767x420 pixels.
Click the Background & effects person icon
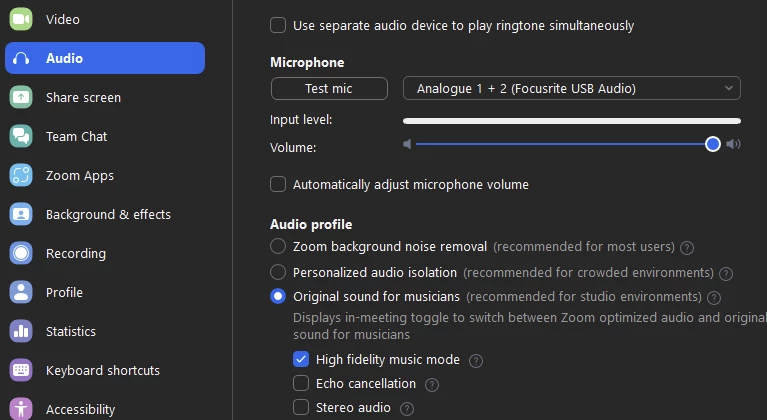pos(21,214)
